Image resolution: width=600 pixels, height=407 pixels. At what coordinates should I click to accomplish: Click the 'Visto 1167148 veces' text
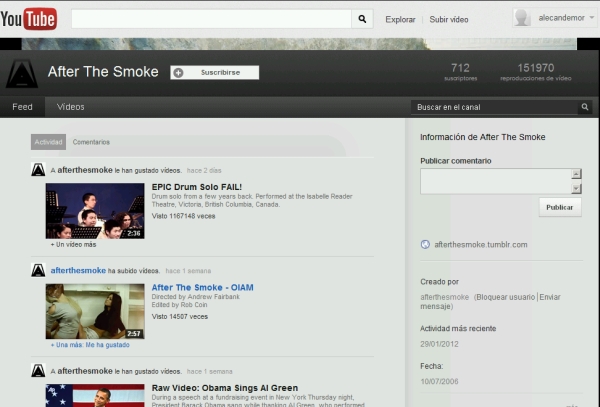click(183, 216)
